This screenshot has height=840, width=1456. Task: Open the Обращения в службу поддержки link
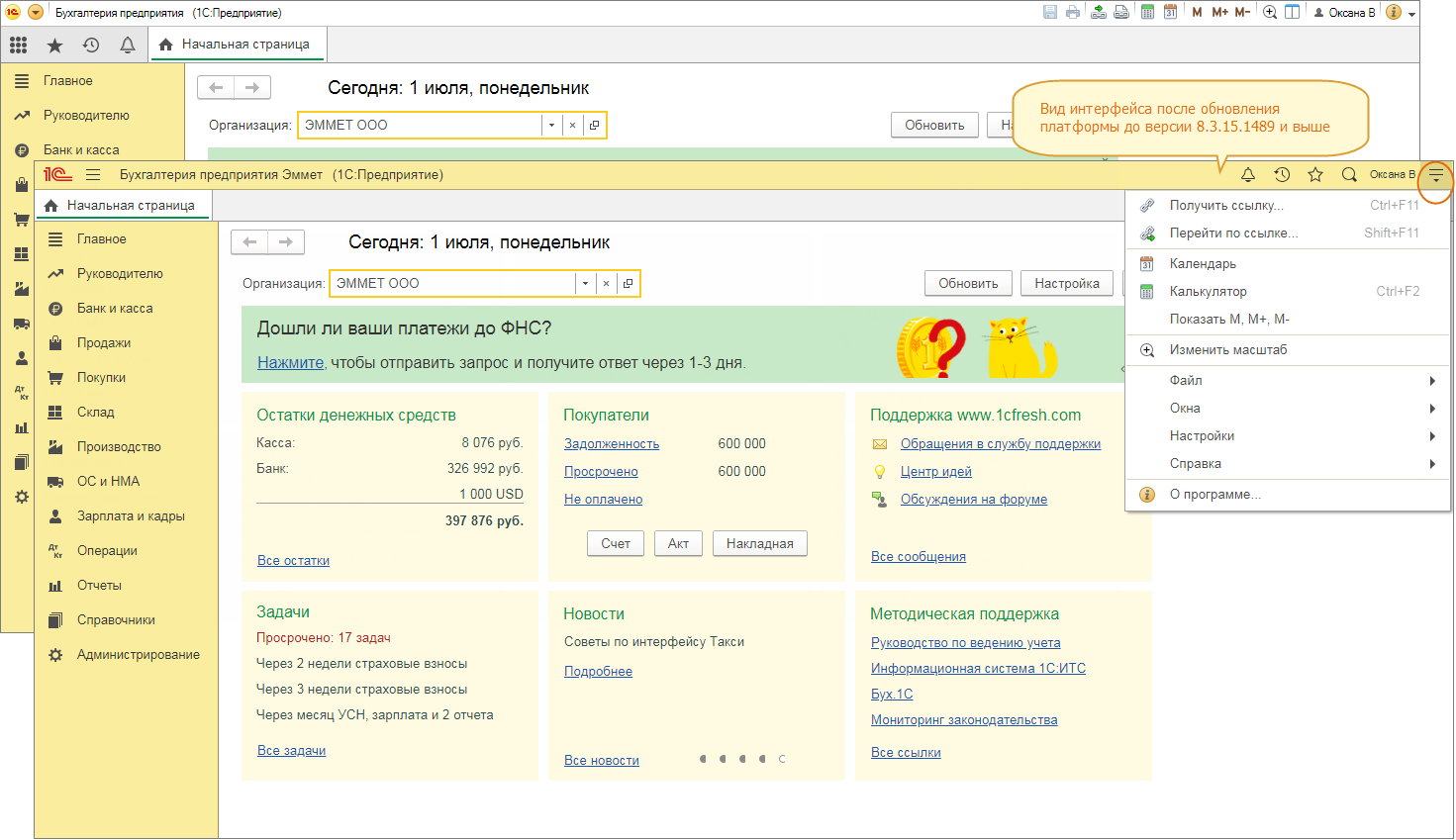[x=1001, y=444]
